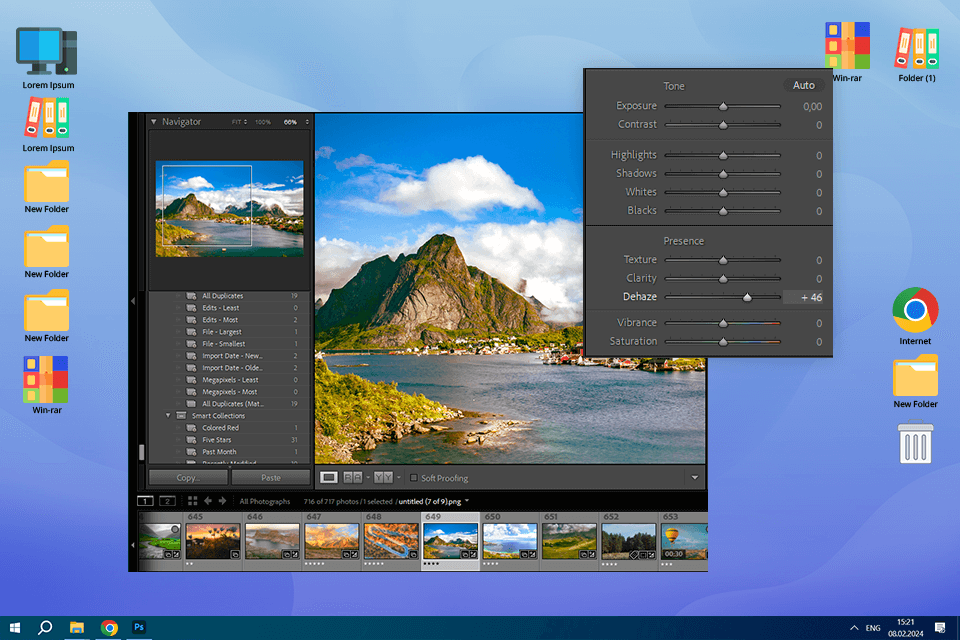
Task: Set Navigator zoom to 100%
Action: 262,122
